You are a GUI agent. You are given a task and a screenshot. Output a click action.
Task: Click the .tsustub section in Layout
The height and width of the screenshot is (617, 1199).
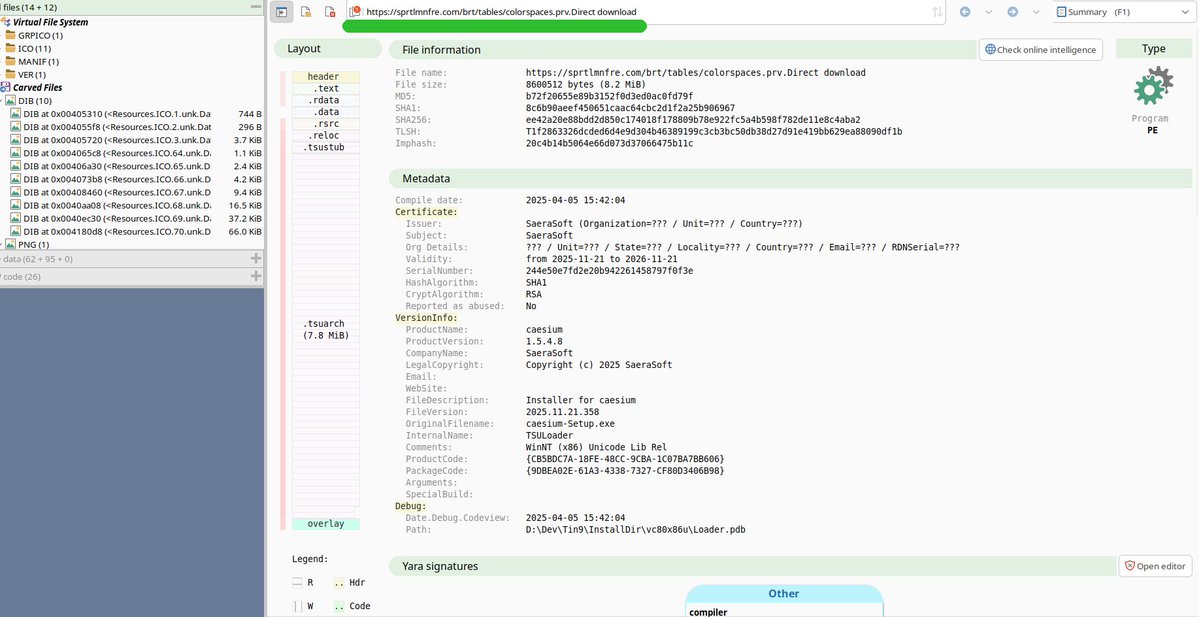326,147
